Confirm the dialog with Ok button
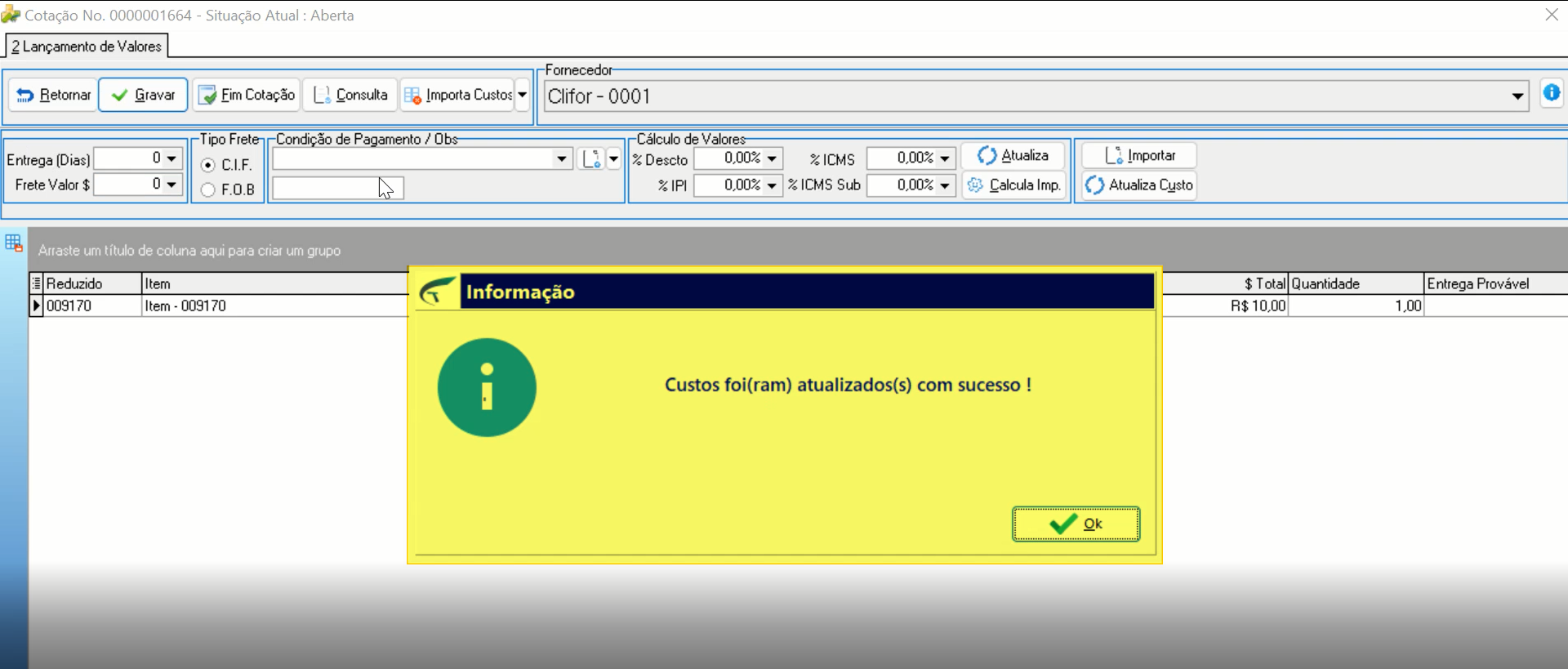 tap(1076, 524)
